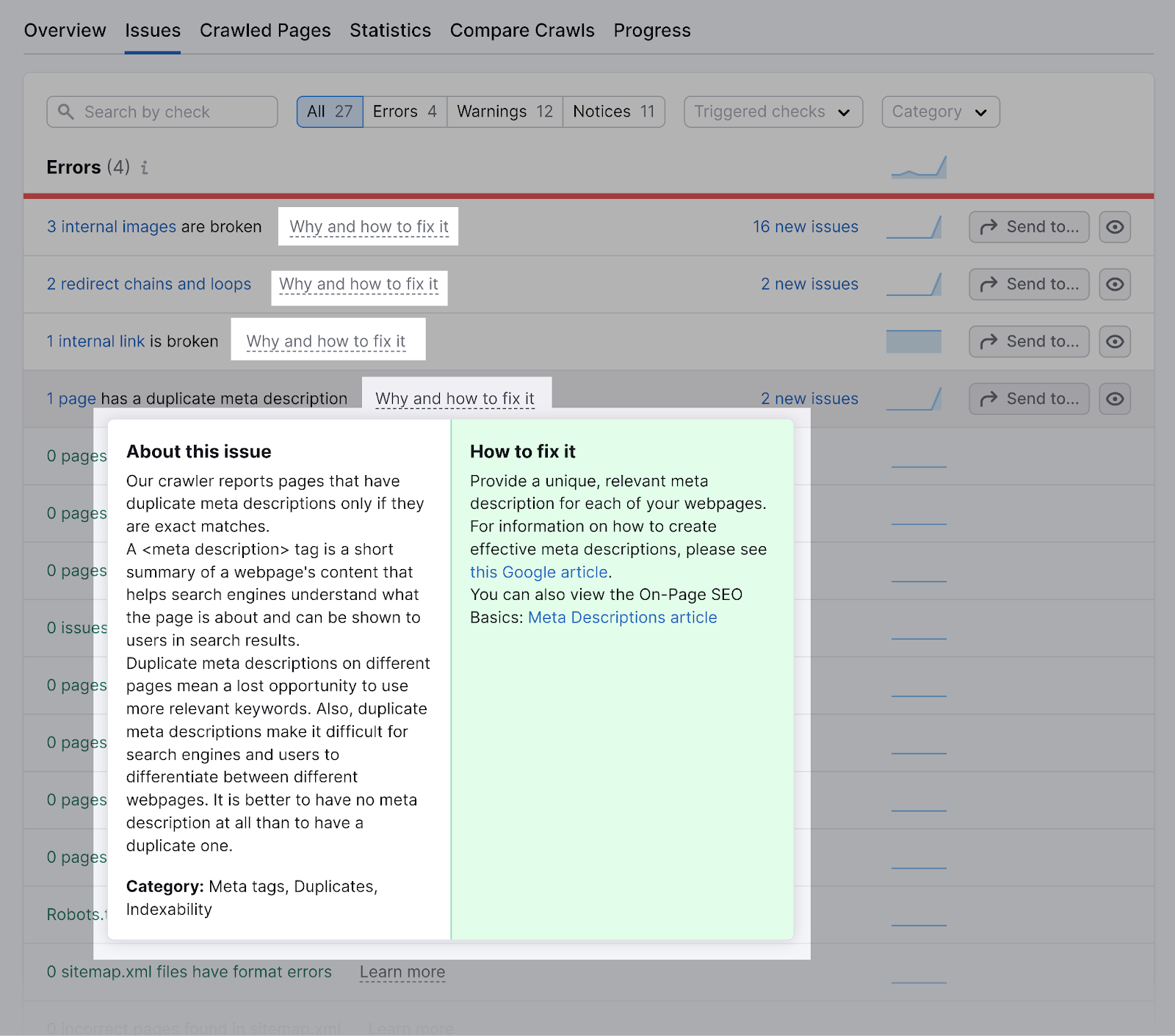
Task: Expand the Category dropdown
Action: pyautogui.click(x=941, y=112)
